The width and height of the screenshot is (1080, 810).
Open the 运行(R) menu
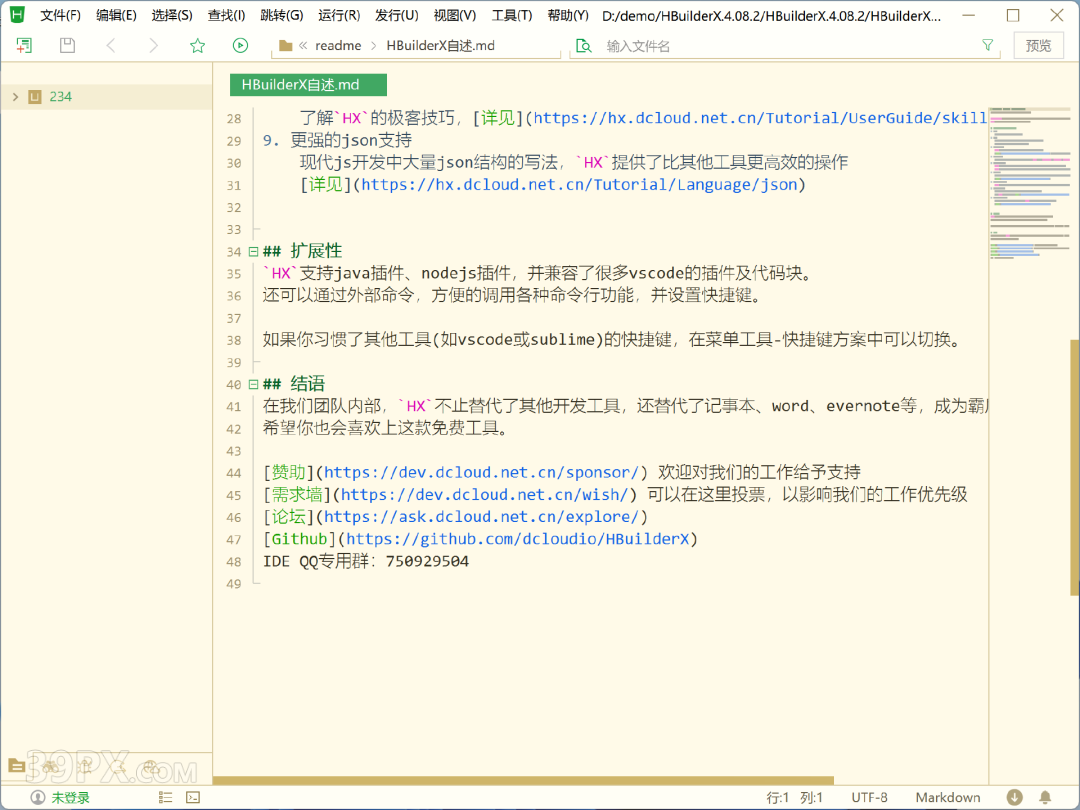point(339,15)
